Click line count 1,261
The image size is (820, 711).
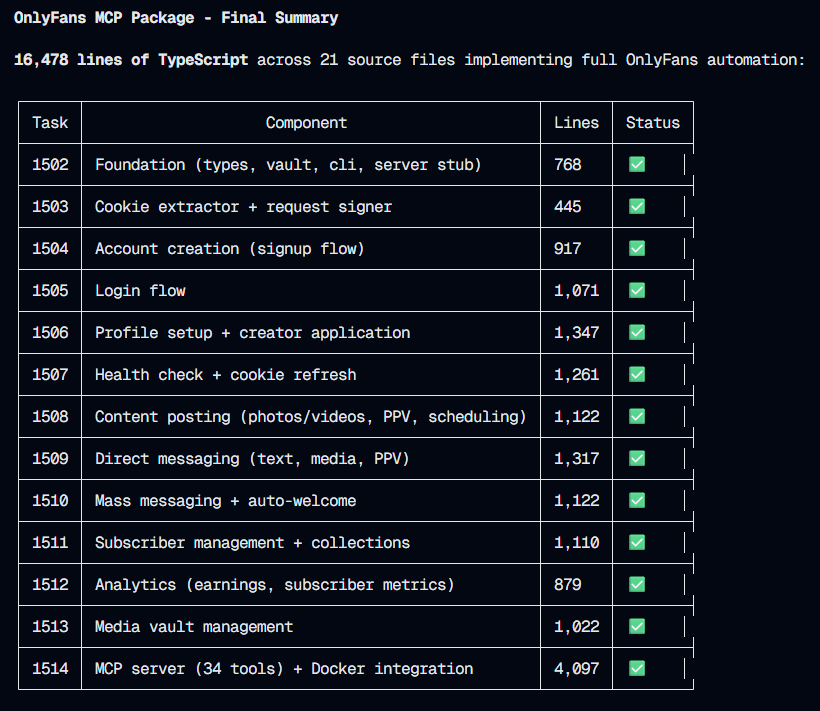pos(576,374)
